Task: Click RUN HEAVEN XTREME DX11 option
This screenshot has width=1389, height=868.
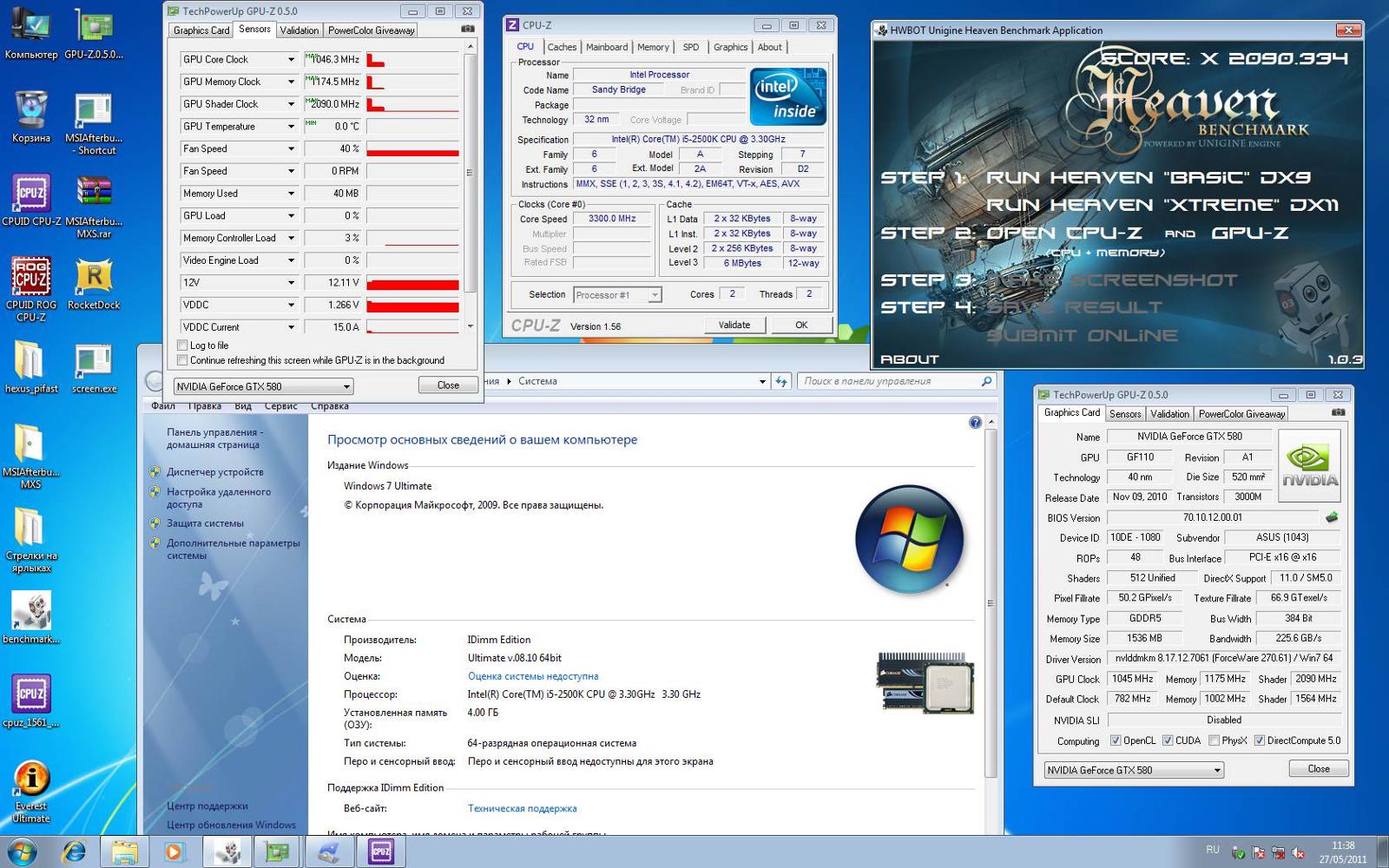Action: click(1163, 205)
